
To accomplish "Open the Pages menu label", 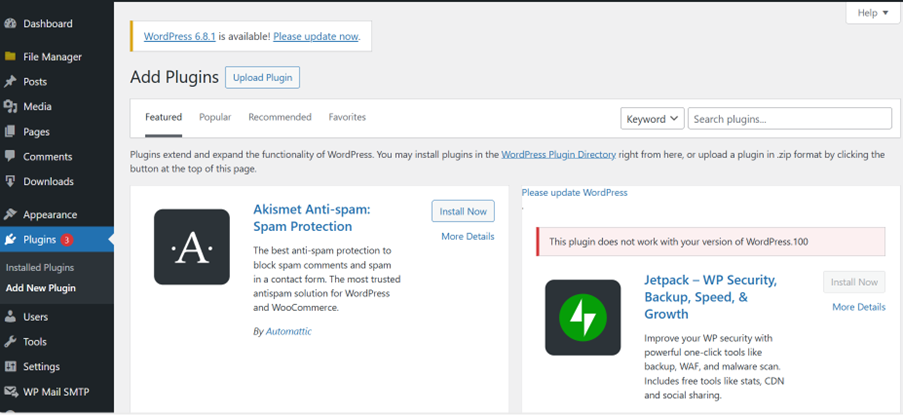I will click(36, 132).
